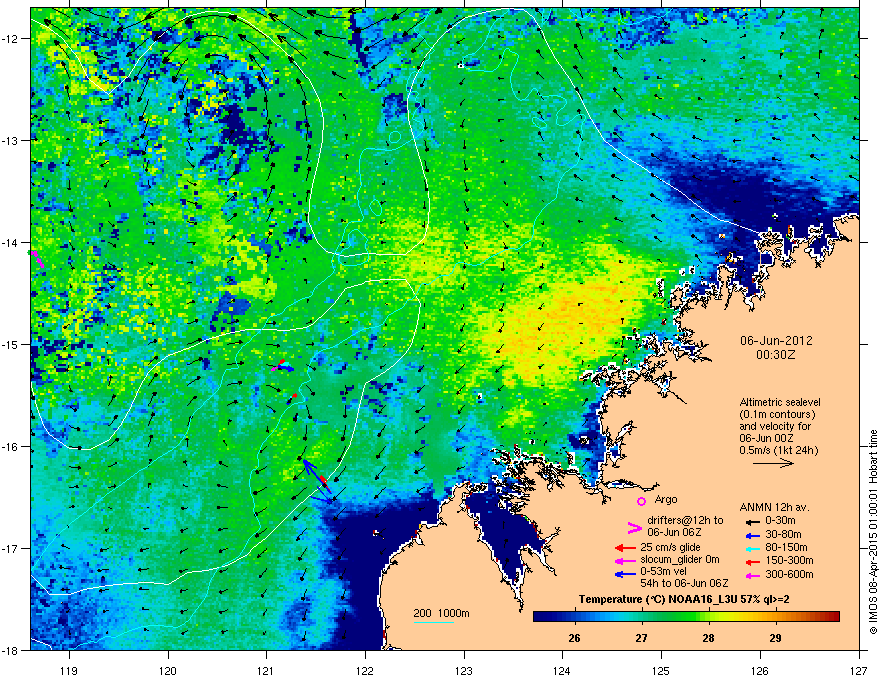Click the -18 latitude axis label
This screenshot has height=680, width=880.
(10, 650)
